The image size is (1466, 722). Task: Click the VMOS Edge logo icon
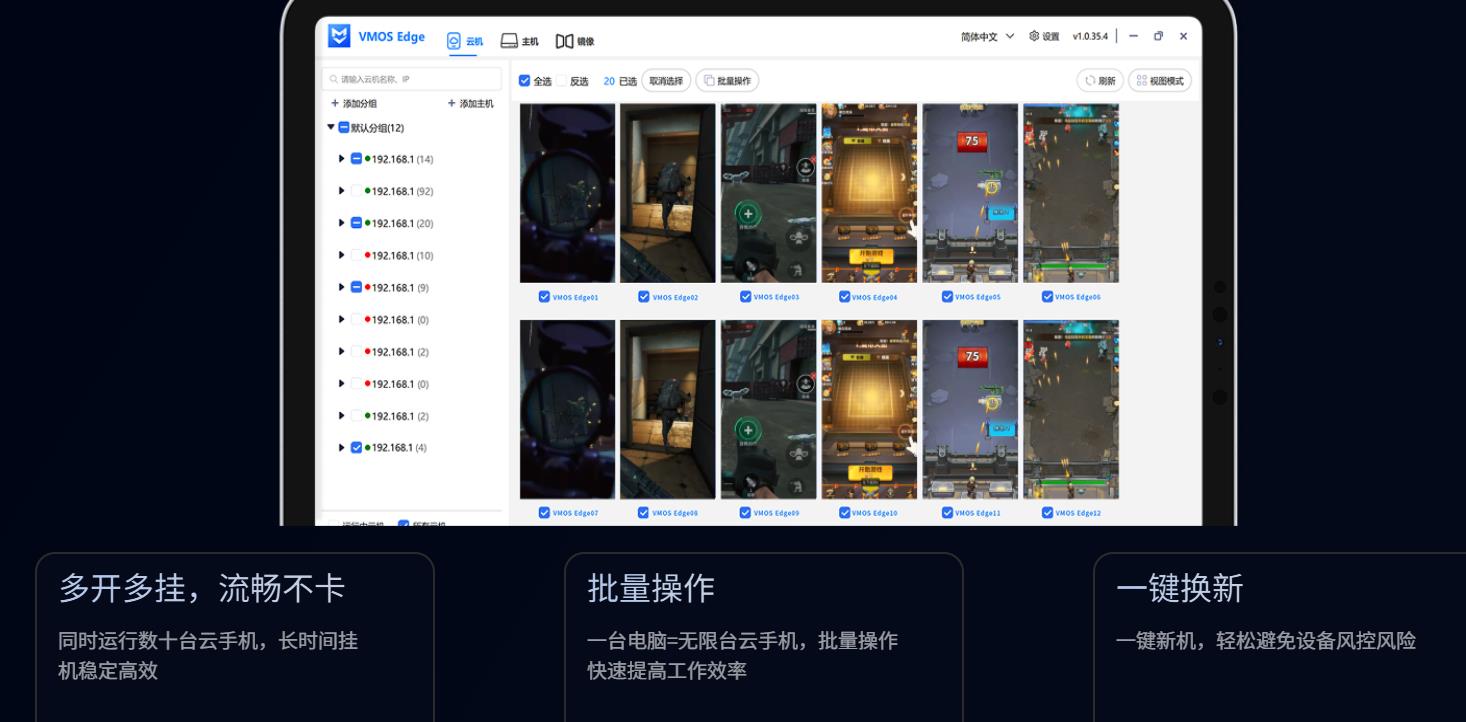[x=339, y=36]
